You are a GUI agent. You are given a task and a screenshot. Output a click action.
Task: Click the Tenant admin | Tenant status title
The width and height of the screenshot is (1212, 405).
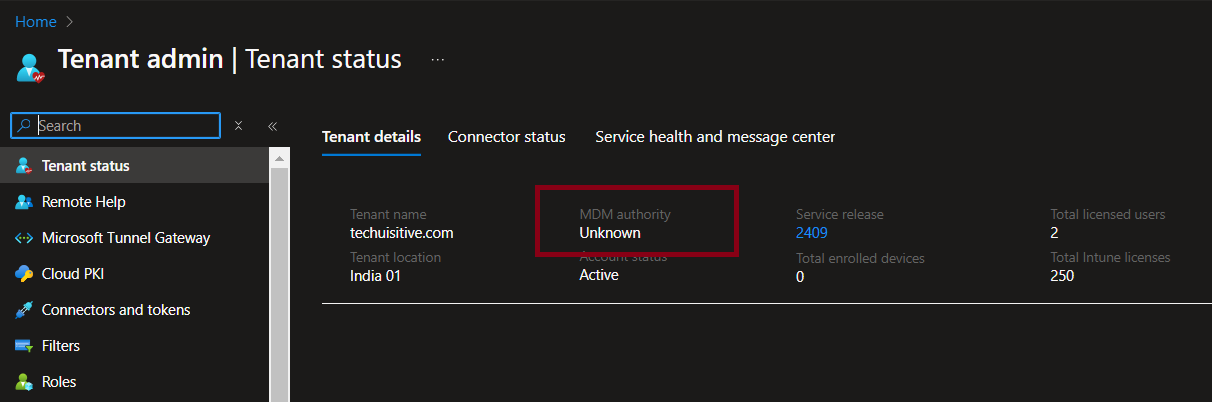(230, 59)
